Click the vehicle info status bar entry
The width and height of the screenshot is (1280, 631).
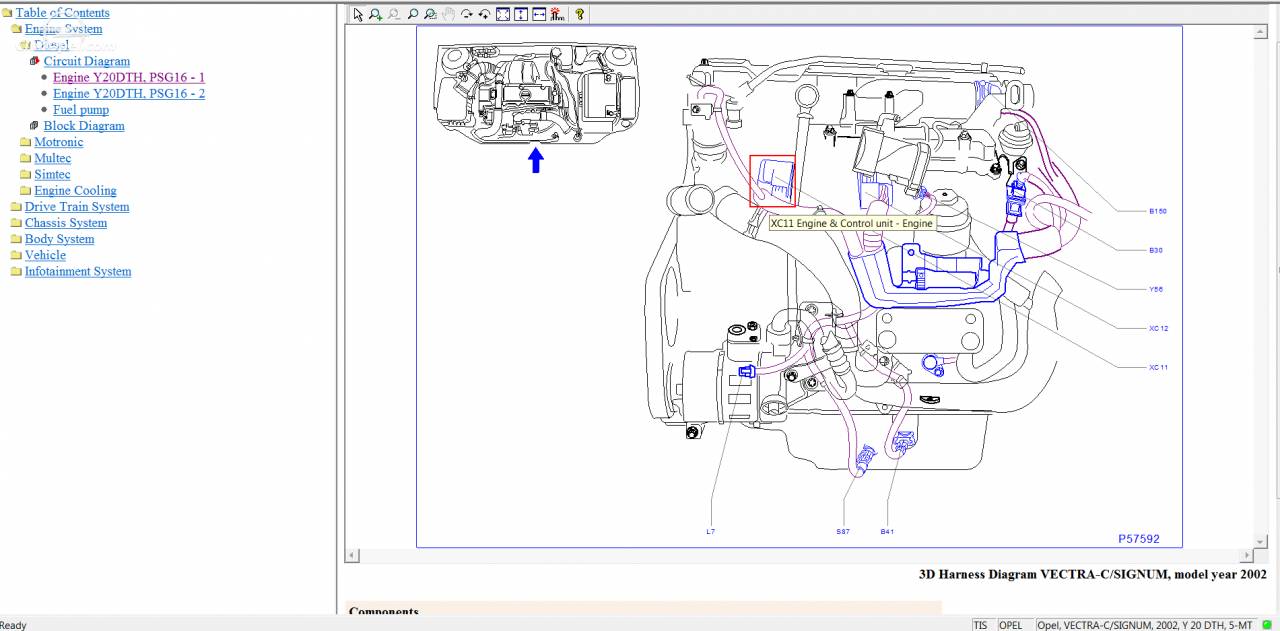pos(1144,625)
